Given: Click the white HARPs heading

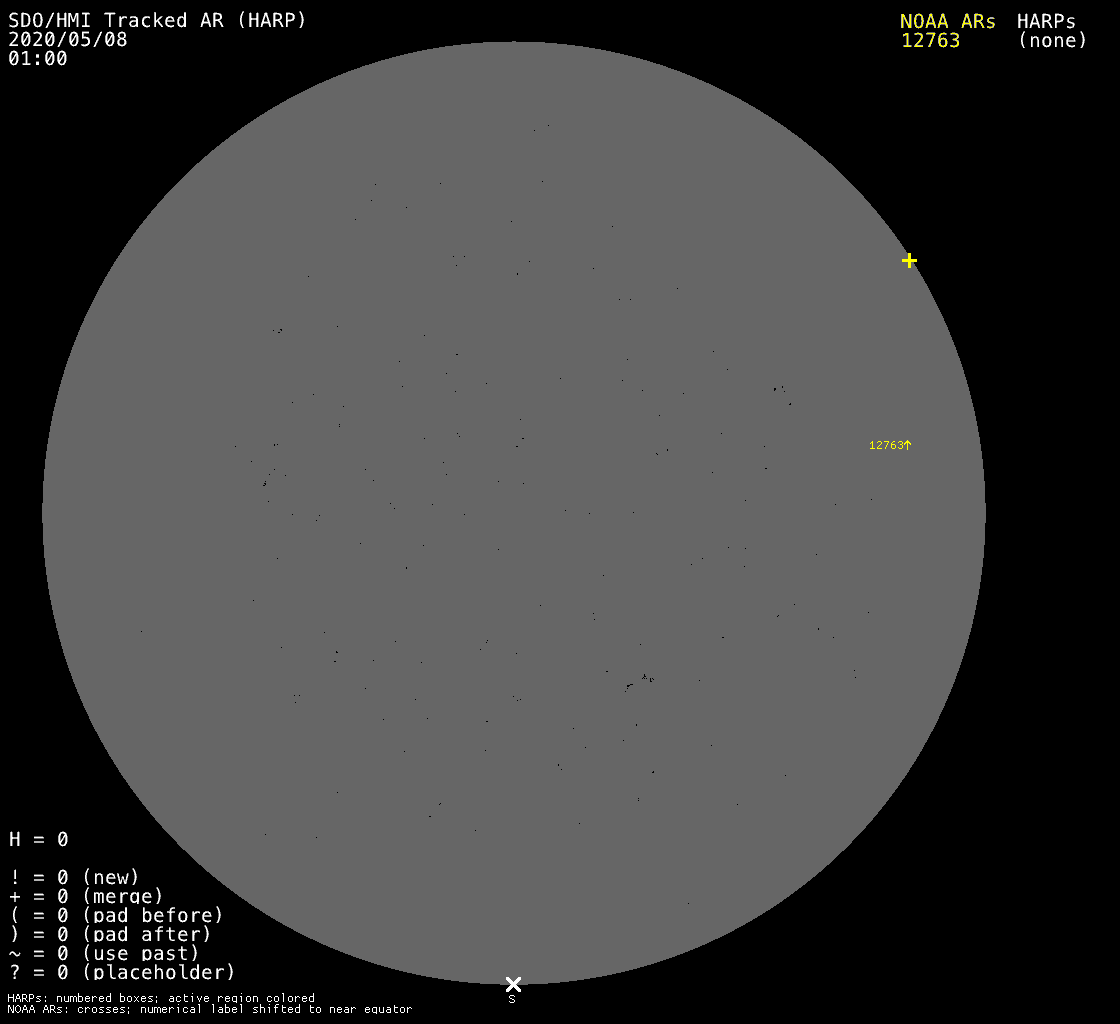Looking at the screenshot, I should 1046,21.
